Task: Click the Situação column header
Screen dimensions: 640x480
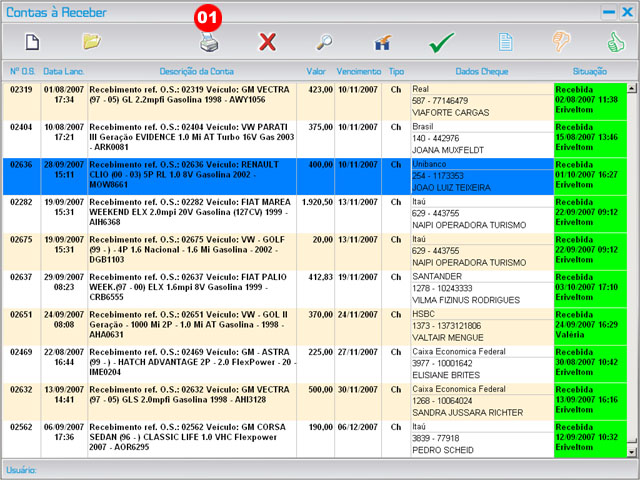Action: (x=589, y=71)
